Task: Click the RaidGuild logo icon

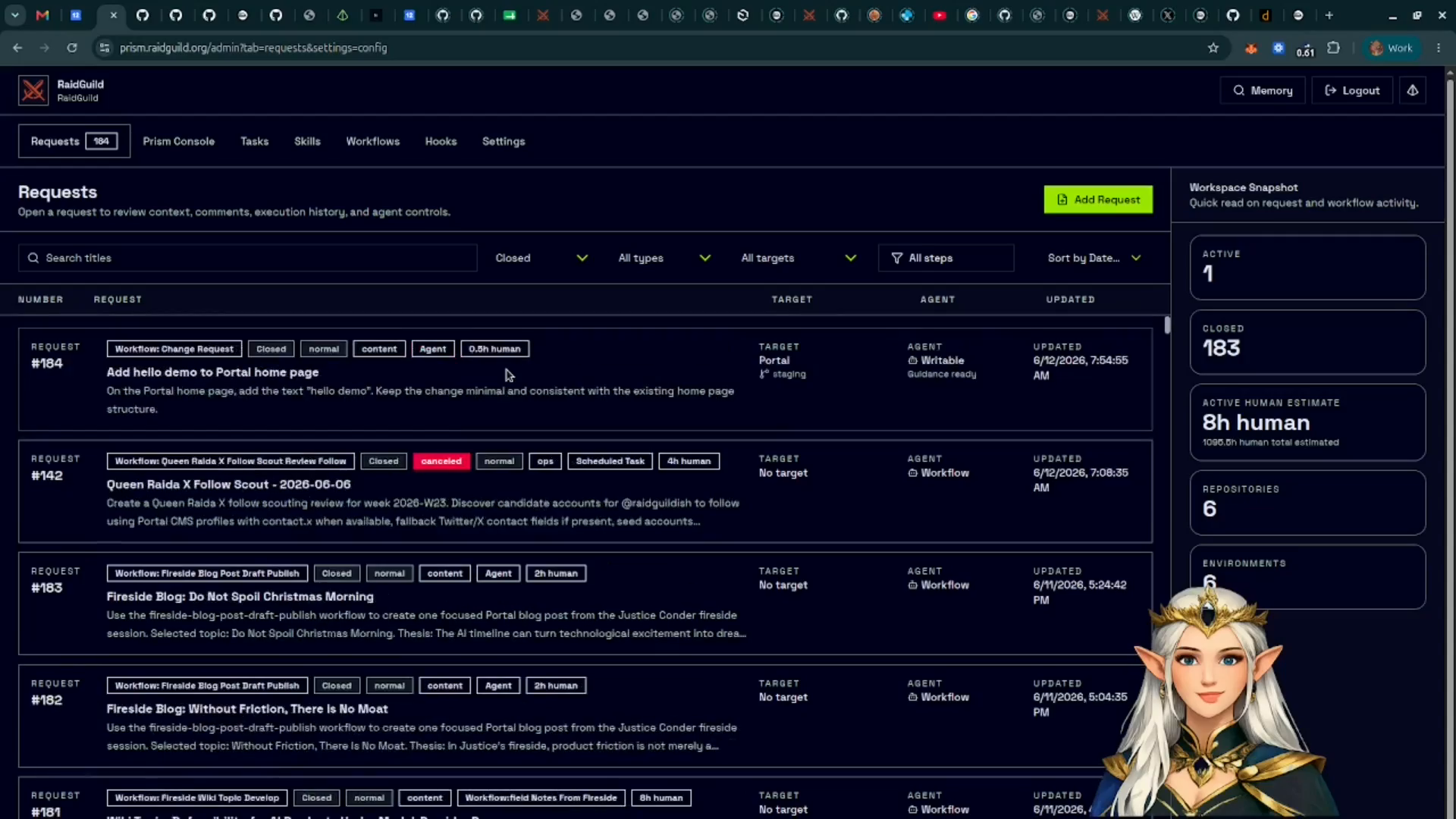Action: coord(33,90)
